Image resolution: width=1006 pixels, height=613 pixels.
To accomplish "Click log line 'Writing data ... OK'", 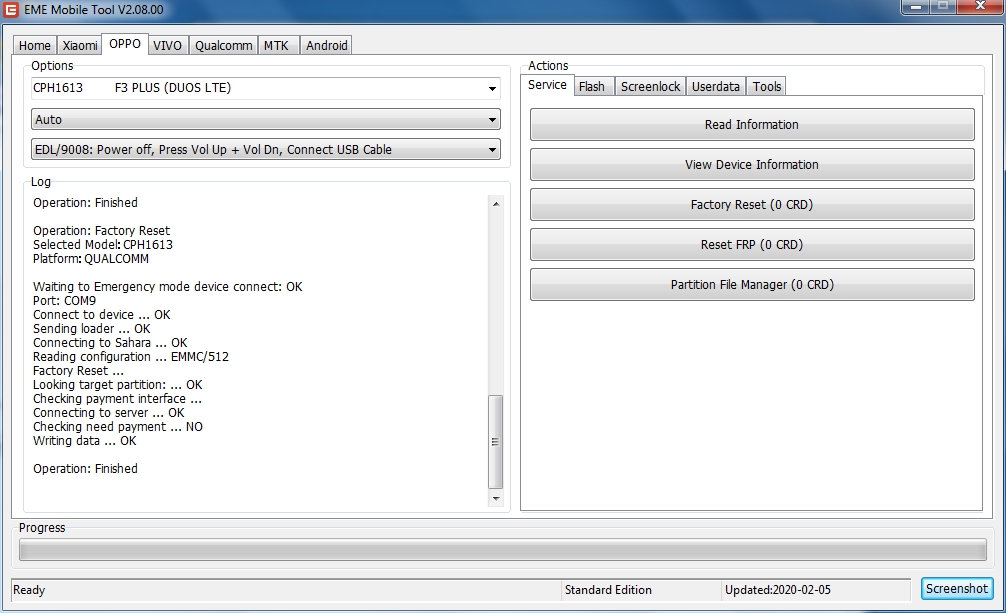I will tap(85, 441).
